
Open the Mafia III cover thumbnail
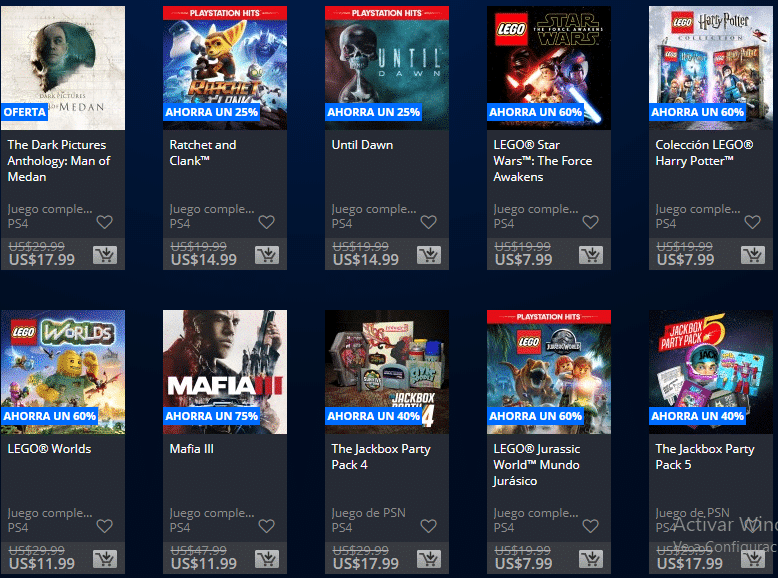point(225,372)
